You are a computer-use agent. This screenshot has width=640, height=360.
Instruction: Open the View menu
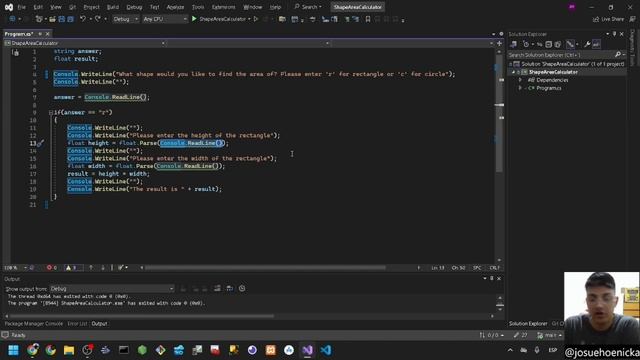coord(56,7)
